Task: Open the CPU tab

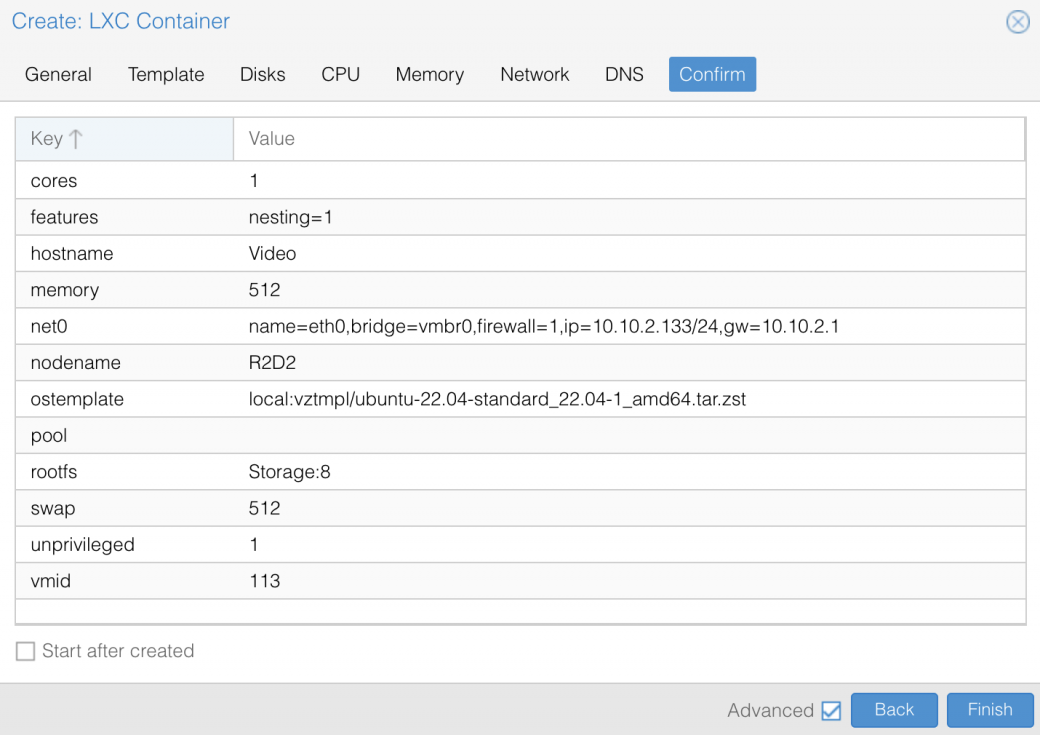Action: pyautogui.click(x=340, y=74)
